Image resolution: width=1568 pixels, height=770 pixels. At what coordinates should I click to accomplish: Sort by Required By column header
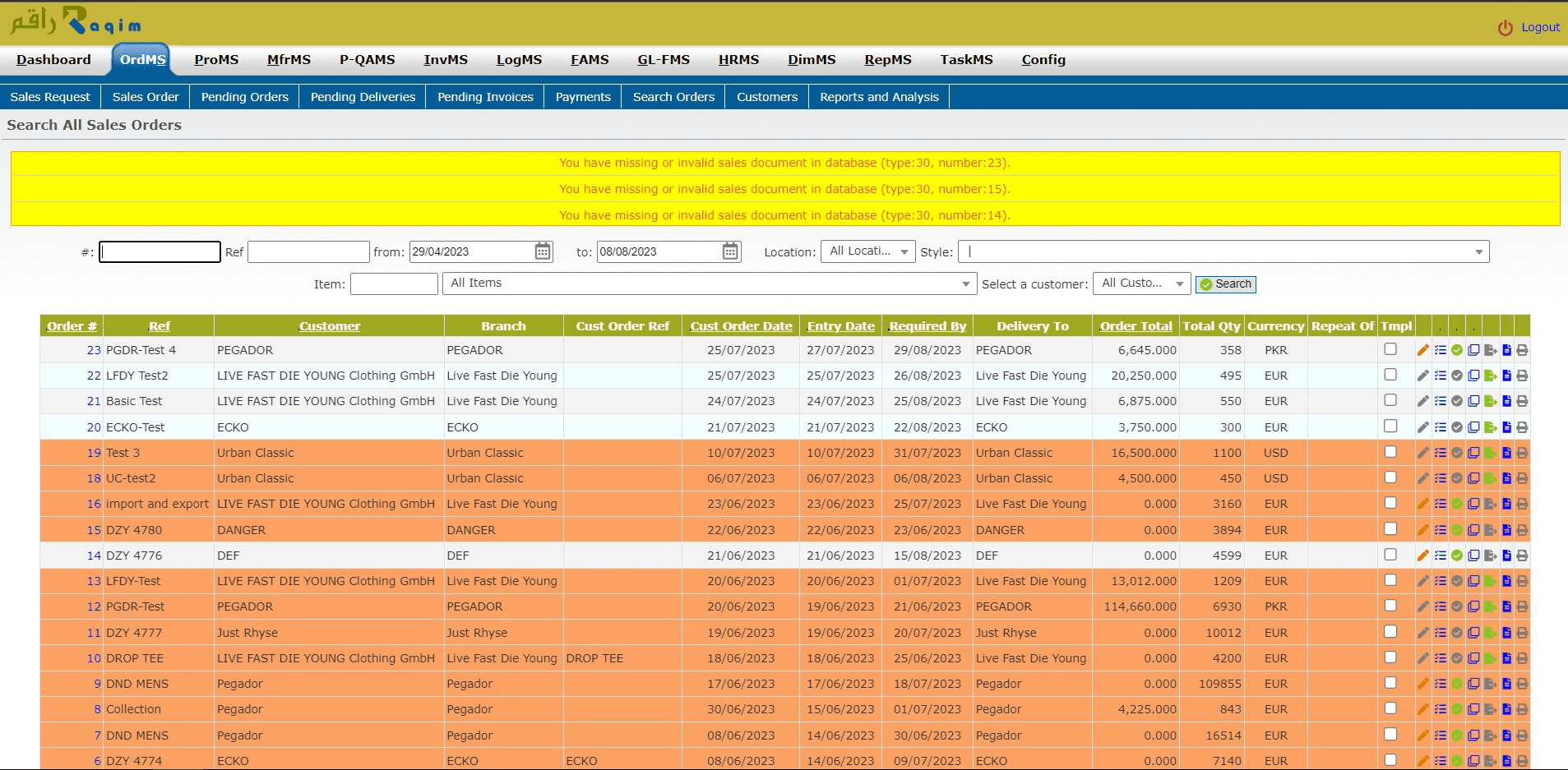[927, 326]
